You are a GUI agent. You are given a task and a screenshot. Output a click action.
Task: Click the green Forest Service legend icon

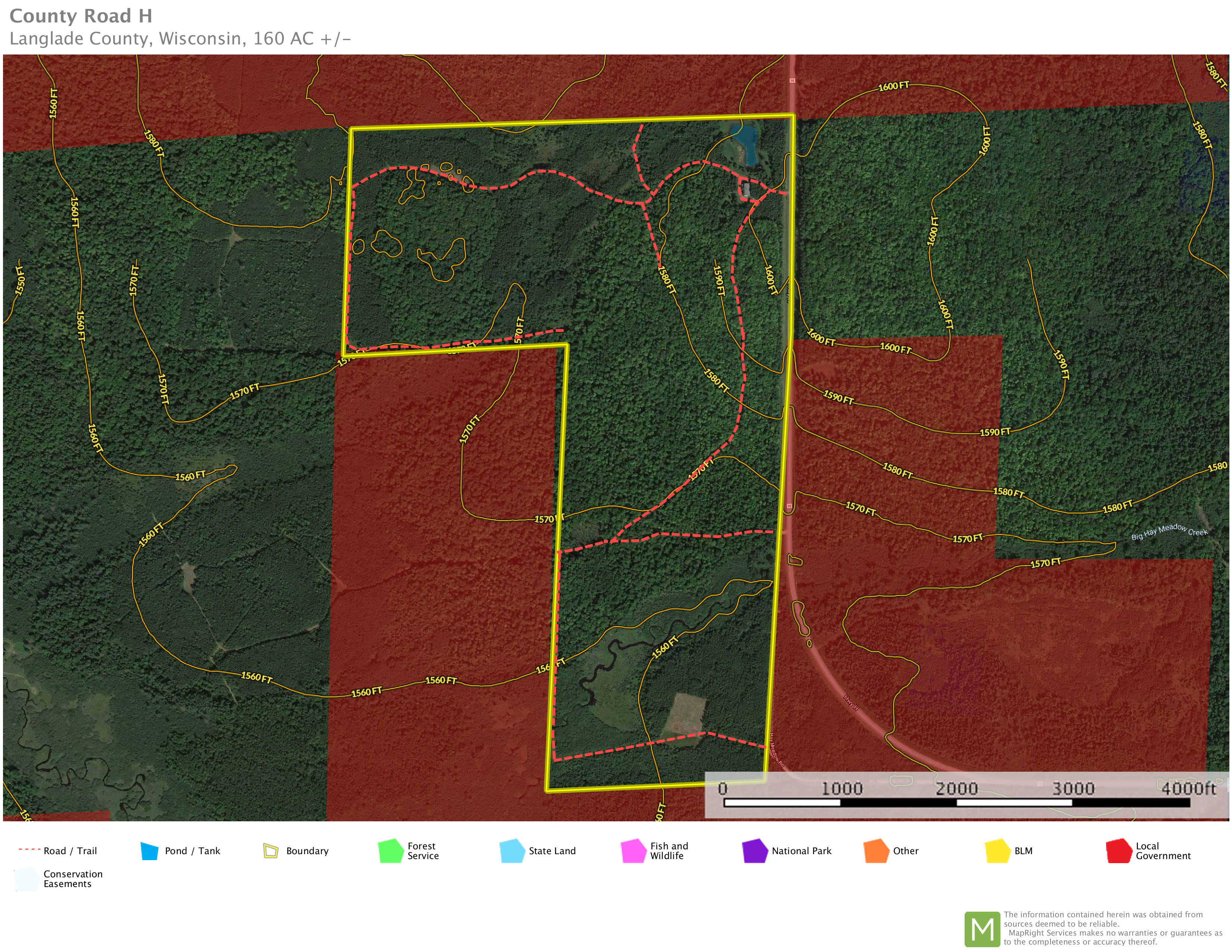391,851
